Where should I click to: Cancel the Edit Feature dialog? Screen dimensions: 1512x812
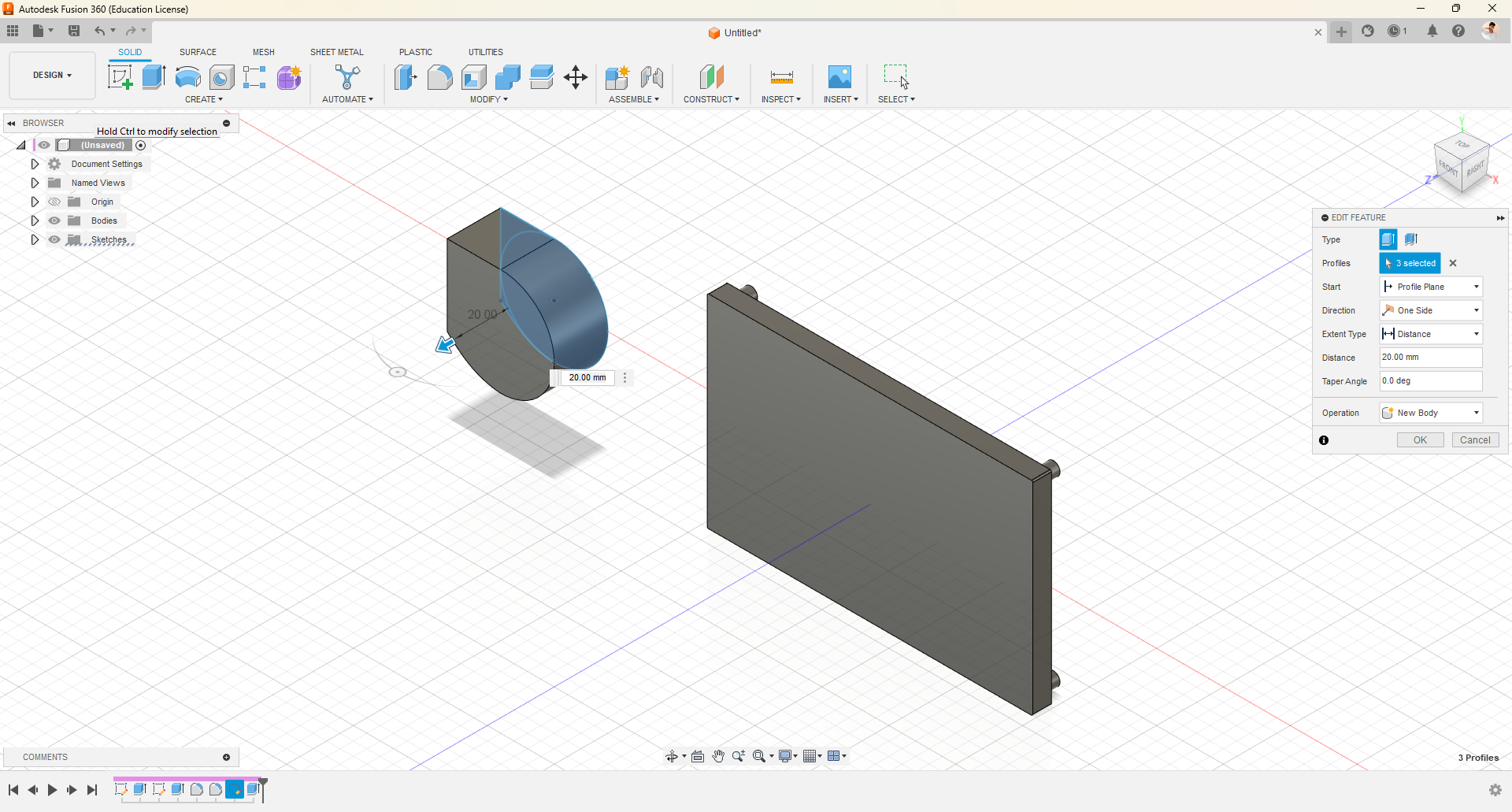1475,440
